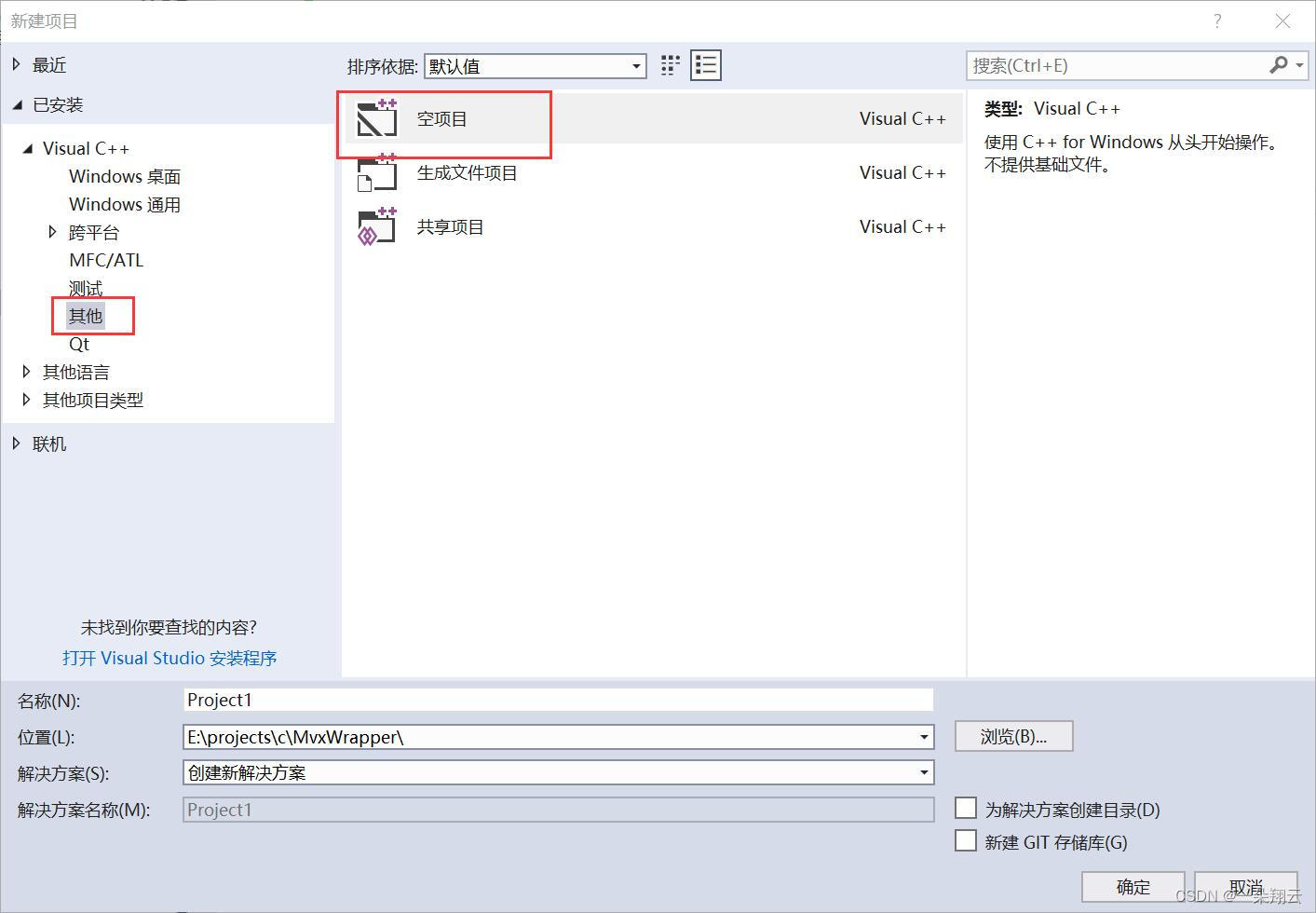Select the 共享项目 template icon
This screenshot has height=913, width=1316.
(x=377, y=226)
